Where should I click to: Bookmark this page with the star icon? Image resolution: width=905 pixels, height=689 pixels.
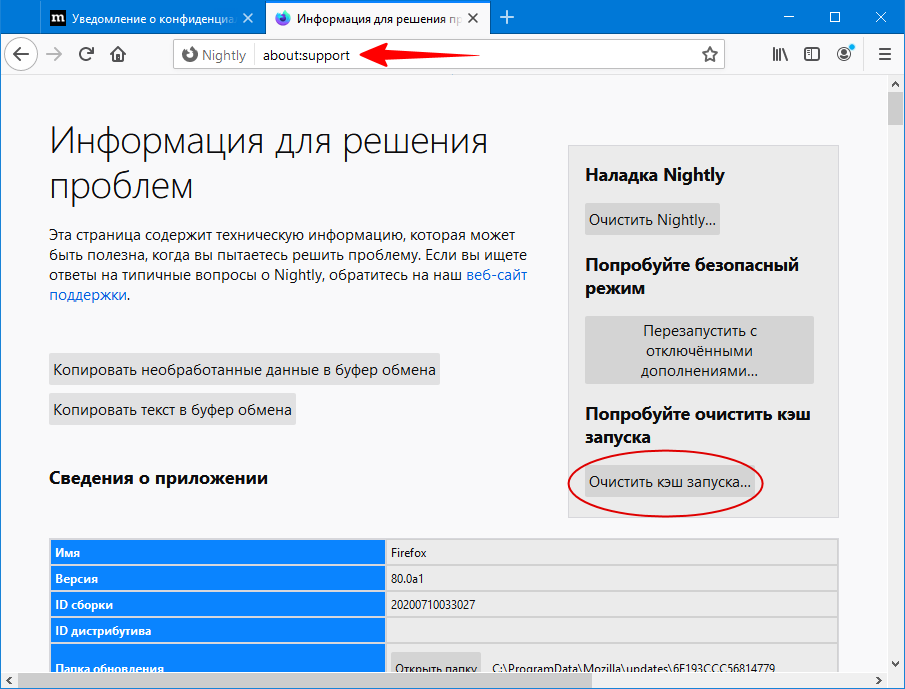709,55
